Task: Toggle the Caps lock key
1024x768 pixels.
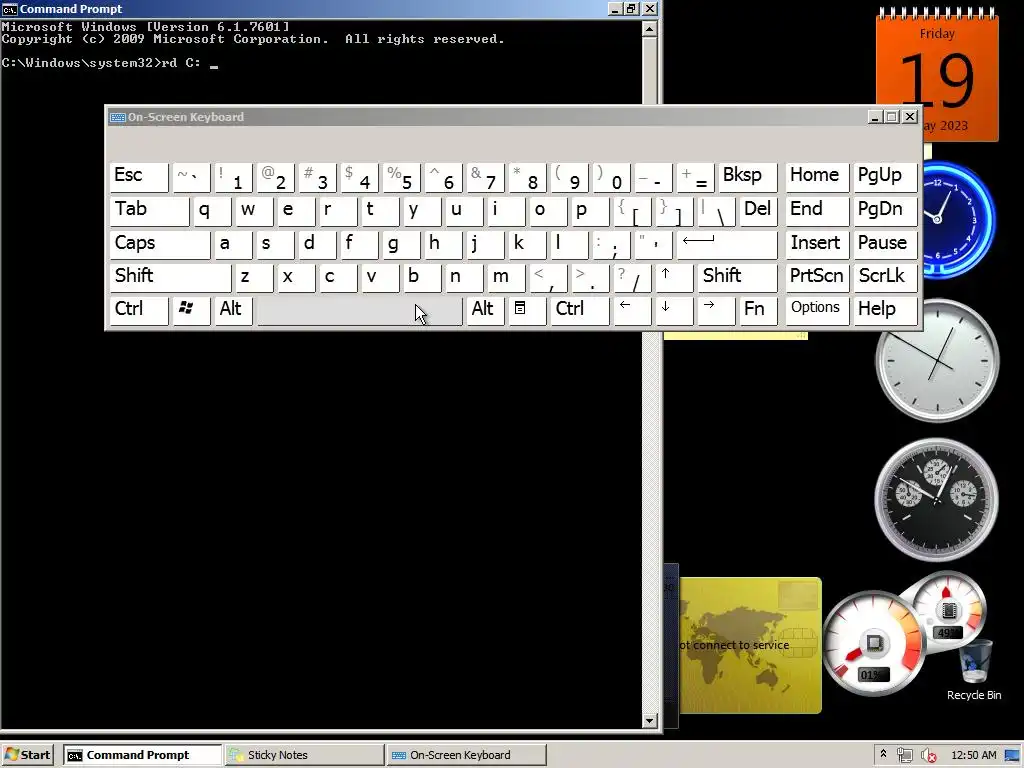Action: 160,244
